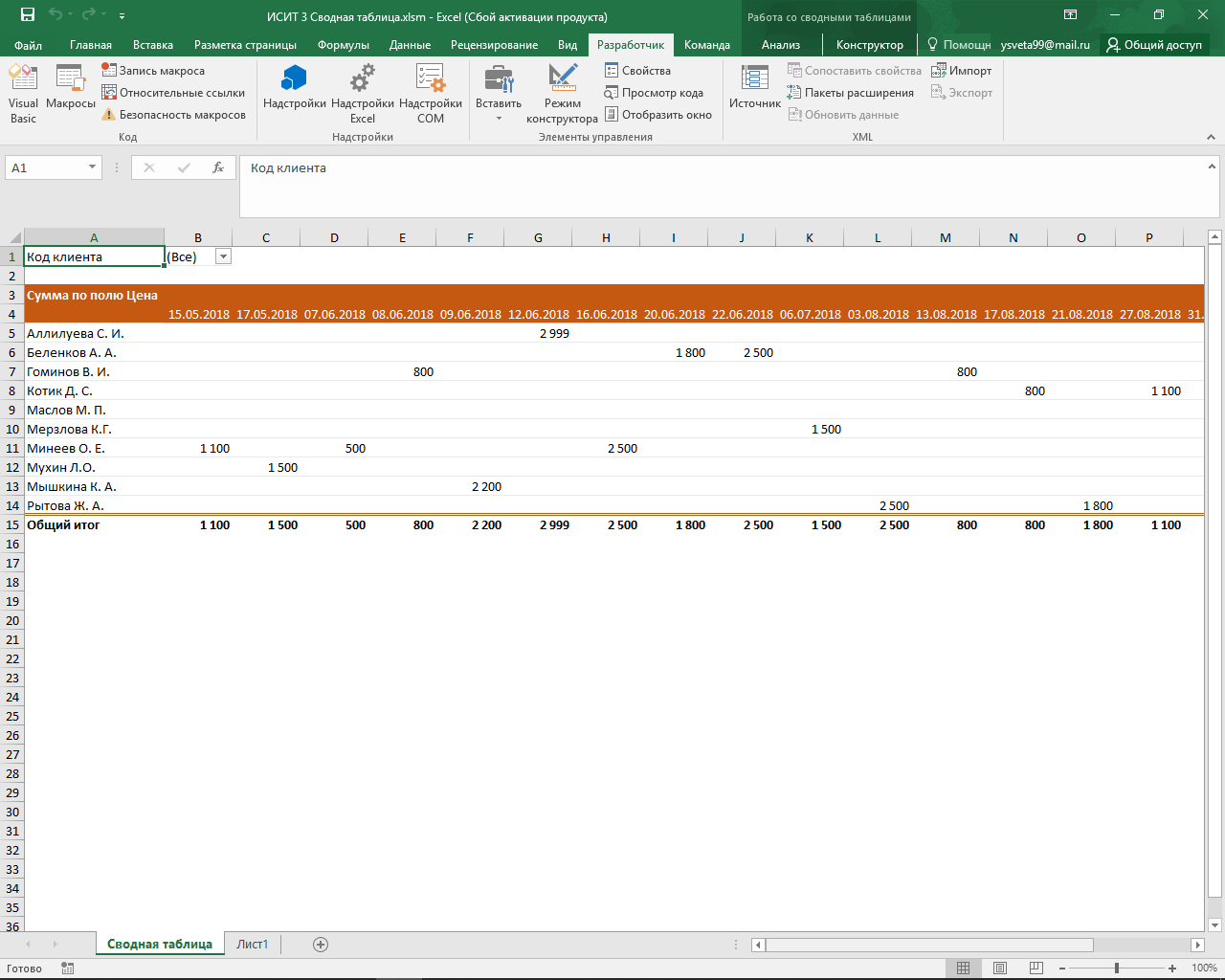Expand the Код клиента filter dropdown

(x=223, y=256)
